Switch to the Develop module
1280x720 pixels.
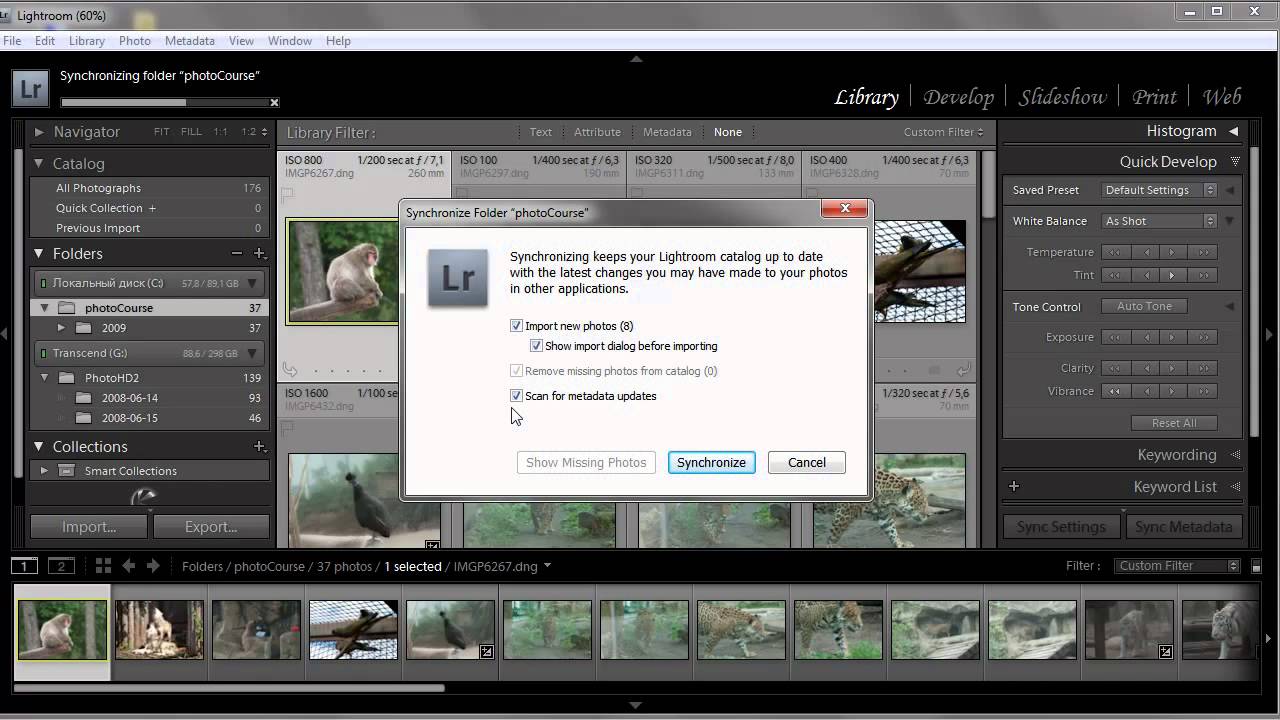coord(958,97)
